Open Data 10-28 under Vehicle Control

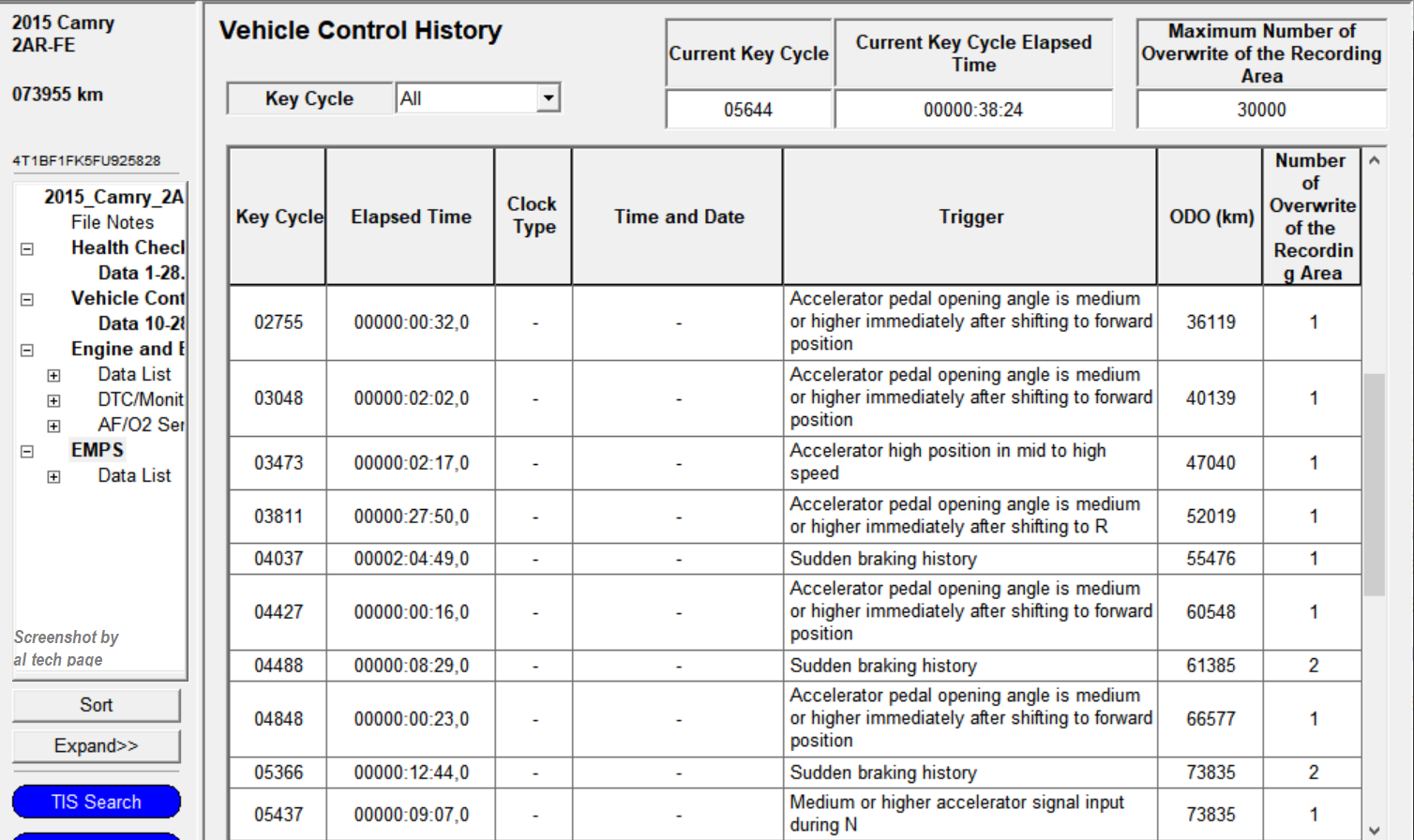click(141, 323)
